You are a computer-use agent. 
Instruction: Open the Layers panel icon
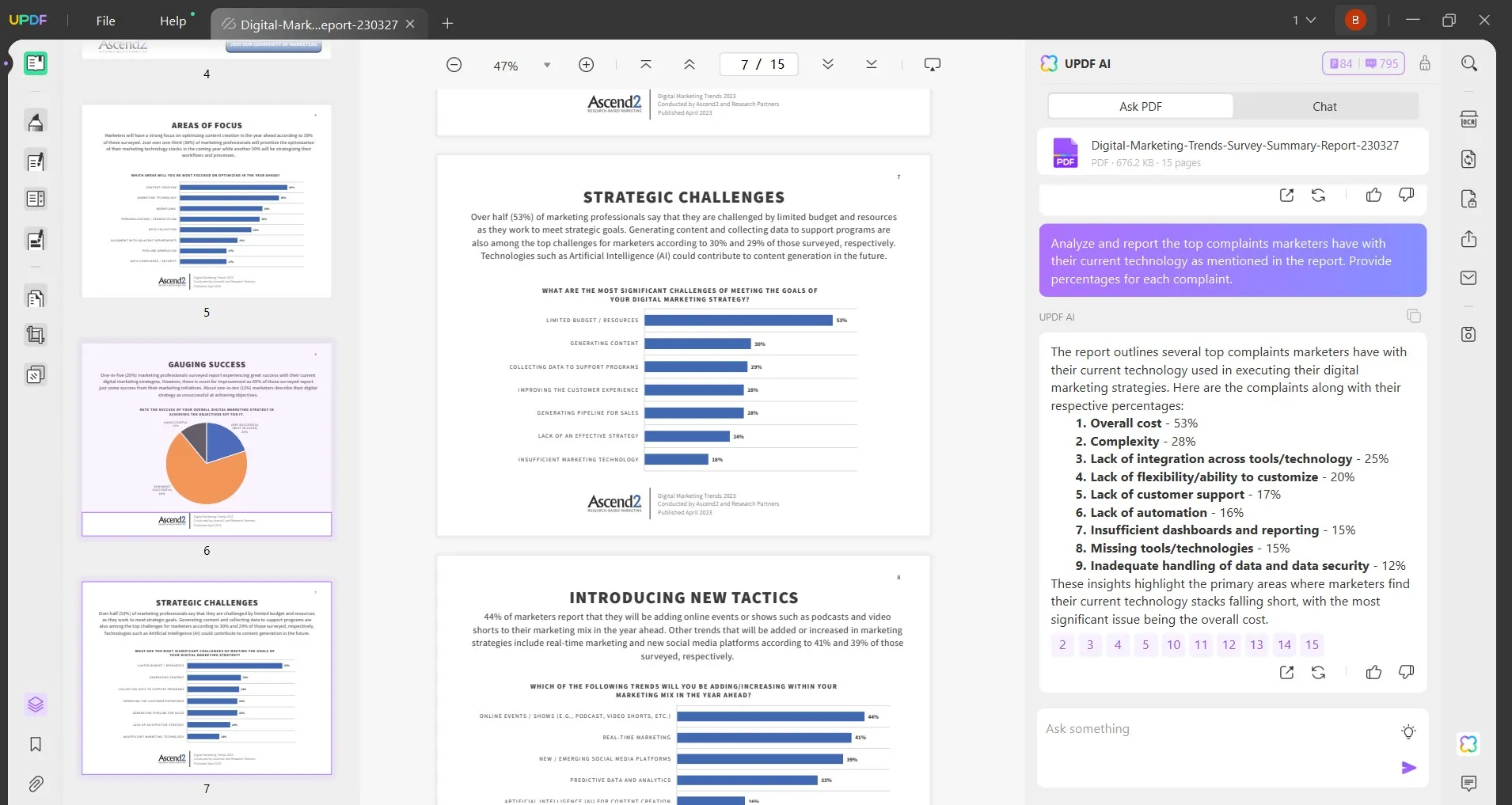pos(36,704)
